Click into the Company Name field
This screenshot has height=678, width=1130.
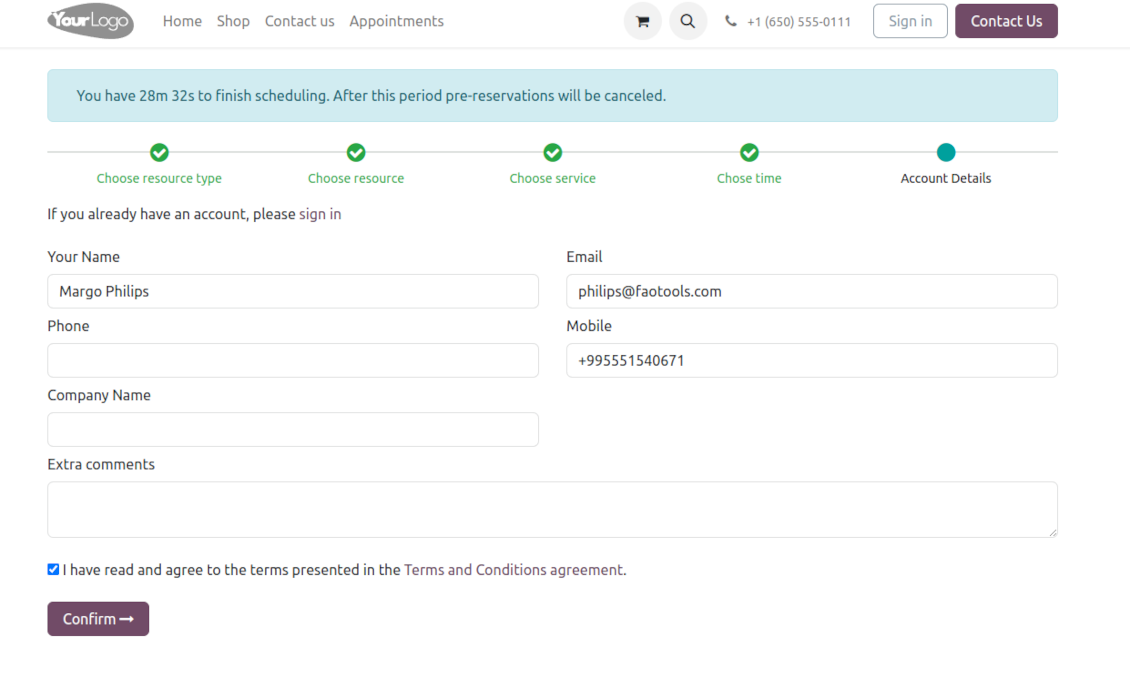[293, 430]
